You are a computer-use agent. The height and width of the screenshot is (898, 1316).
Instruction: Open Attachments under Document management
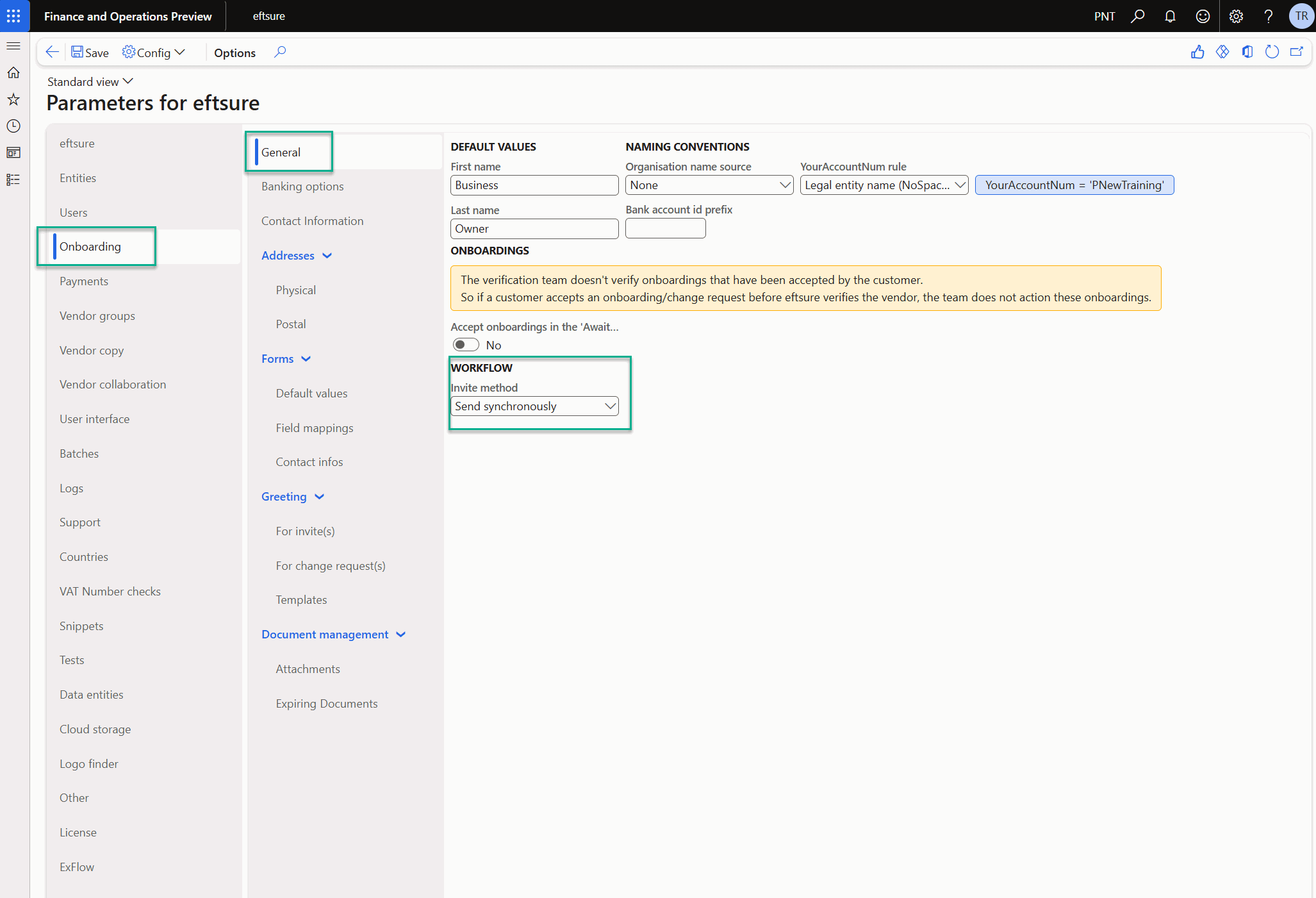(x=308, y=669)
